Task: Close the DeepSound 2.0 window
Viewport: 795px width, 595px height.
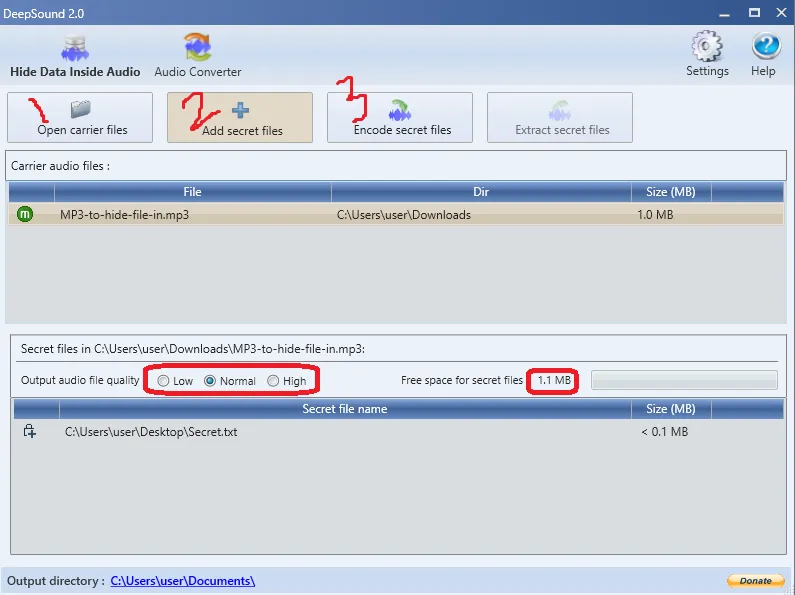Action: (x=781, y=13)
